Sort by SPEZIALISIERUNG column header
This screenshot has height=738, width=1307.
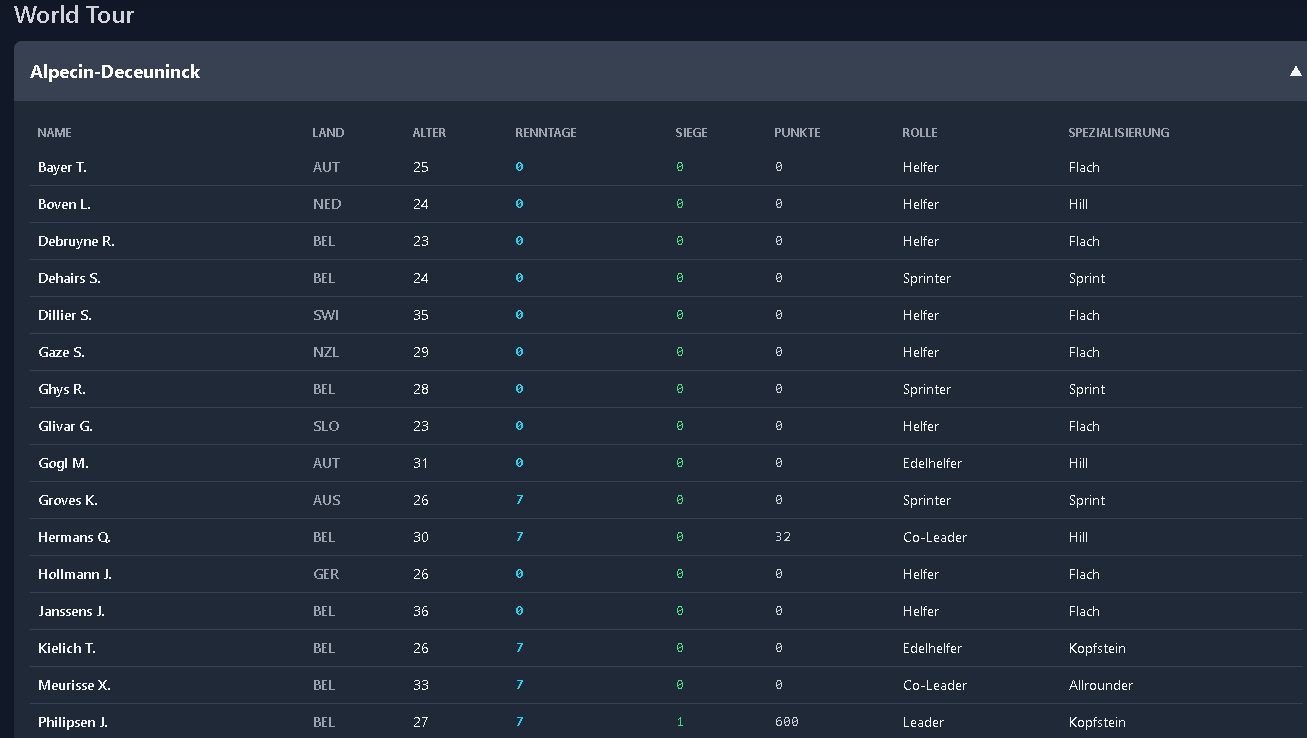coord(1118,133)
